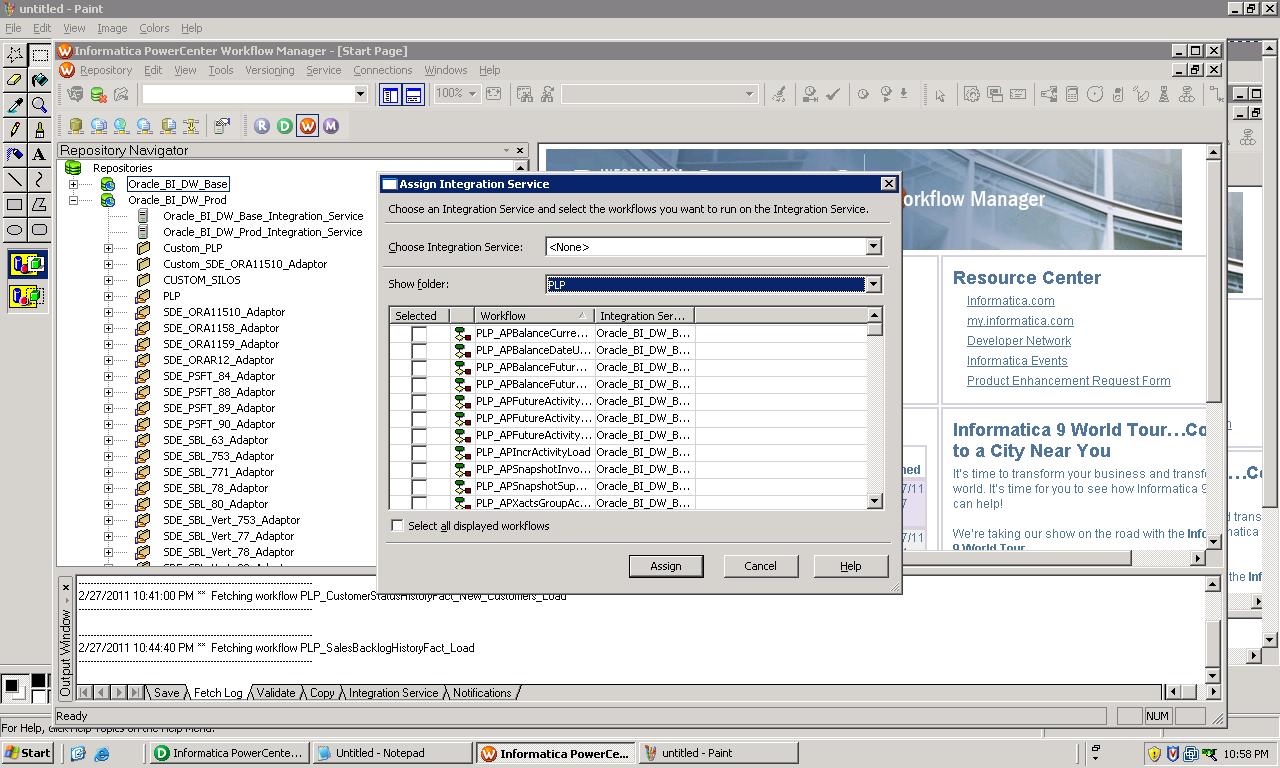The image size is (1280, 768).
Task: Collapse the Oracle_BI_DW_Prod repository node
Action: point(73,200)
